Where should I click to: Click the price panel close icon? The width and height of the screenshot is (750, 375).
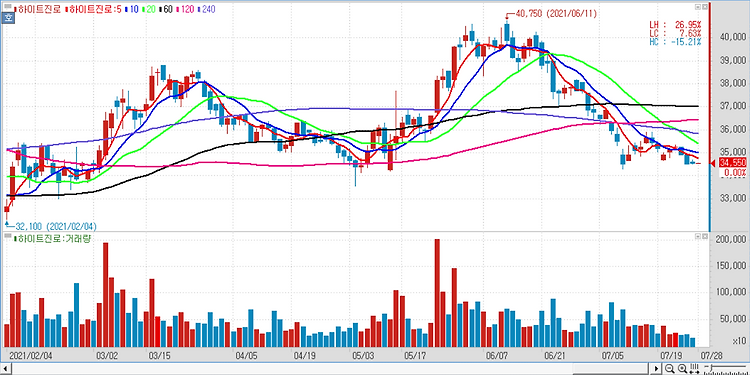[x=705, y=7]
